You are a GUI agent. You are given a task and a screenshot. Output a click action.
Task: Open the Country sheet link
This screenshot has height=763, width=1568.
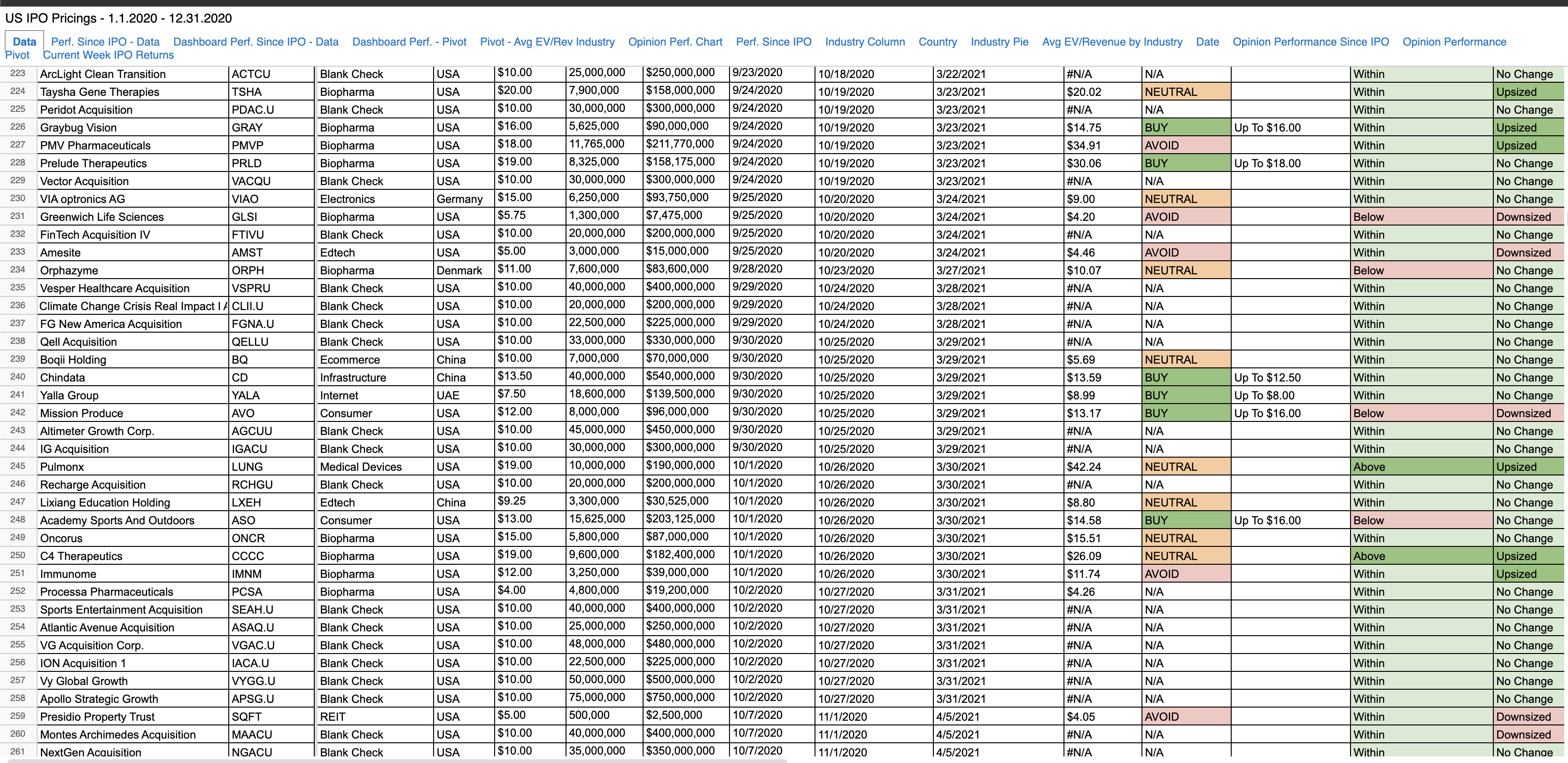pos(938,42)
